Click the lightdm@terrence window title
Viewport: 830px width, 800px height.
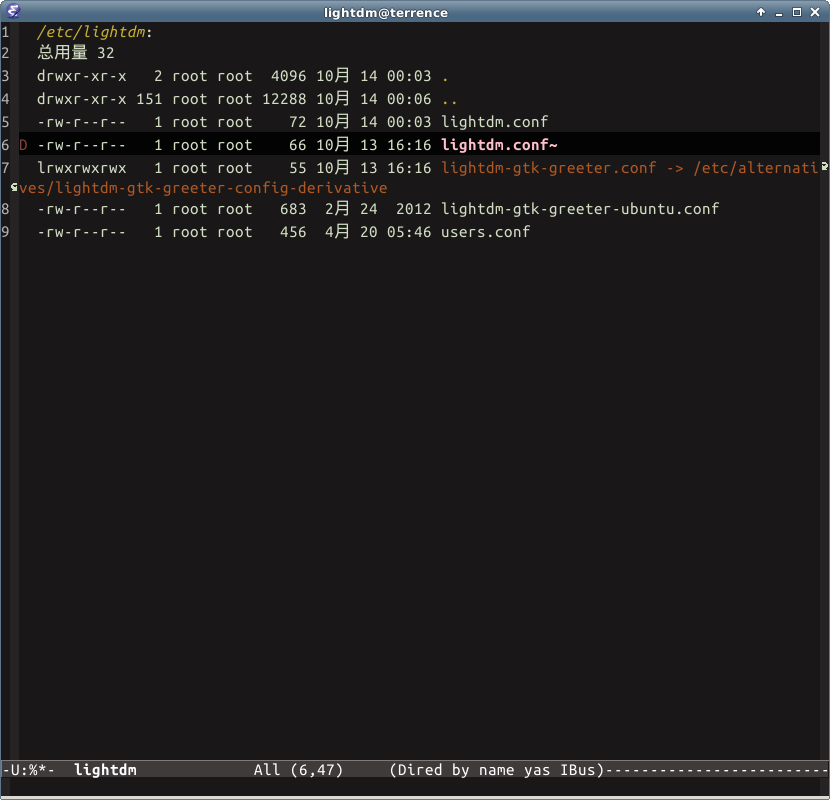[386, 13]
